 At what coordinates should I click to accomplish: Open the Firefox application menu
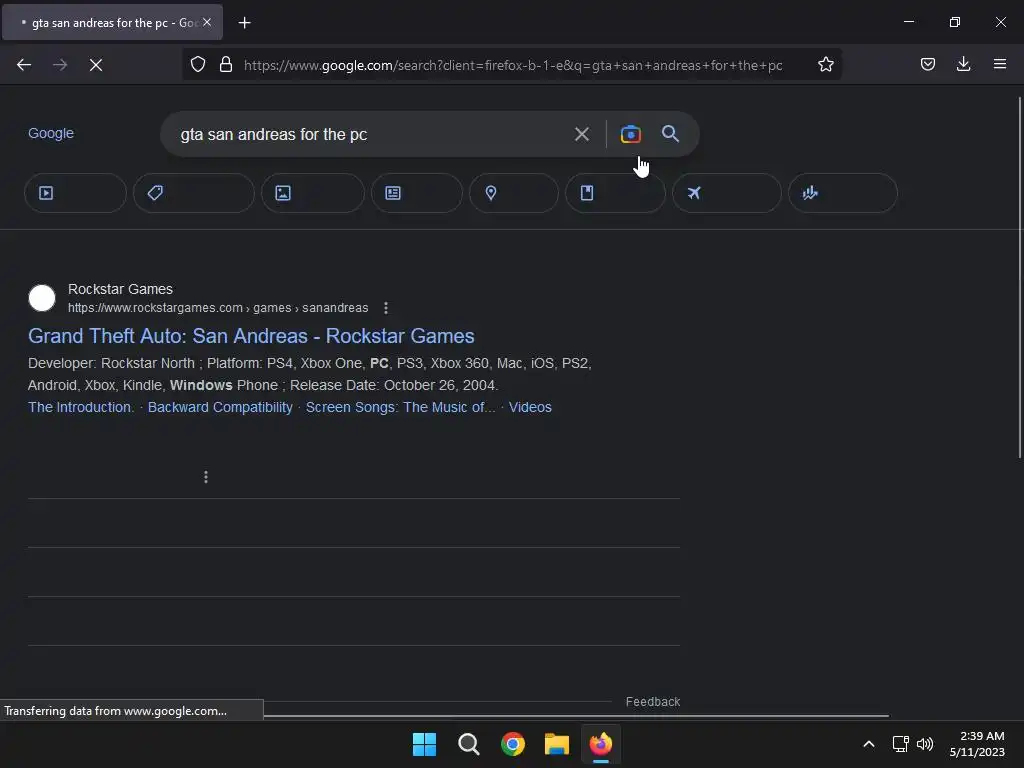tap(999, 64)
